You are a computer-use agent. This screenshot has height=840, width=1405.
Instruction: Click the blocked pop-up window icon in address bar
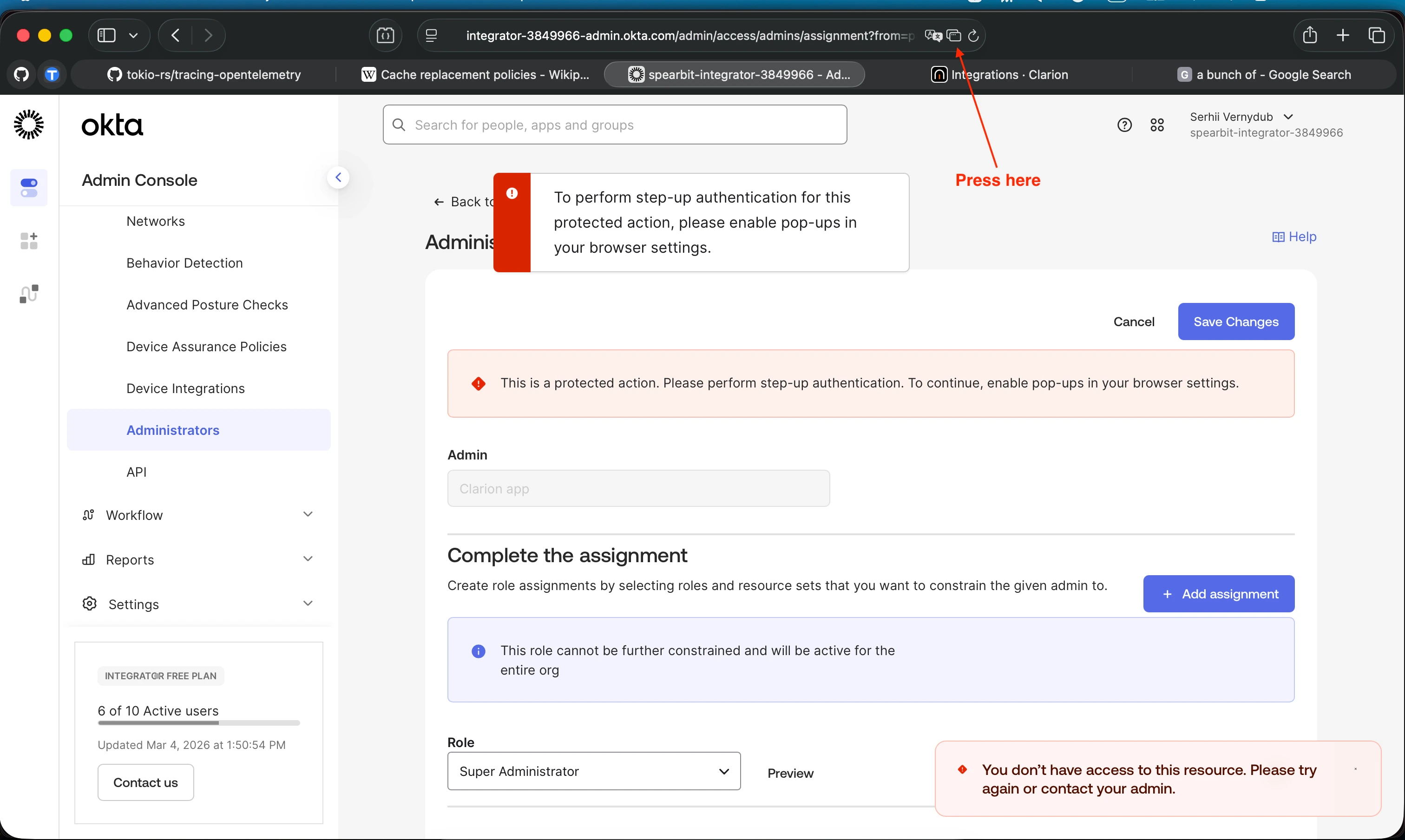click(x=954, y=36)
